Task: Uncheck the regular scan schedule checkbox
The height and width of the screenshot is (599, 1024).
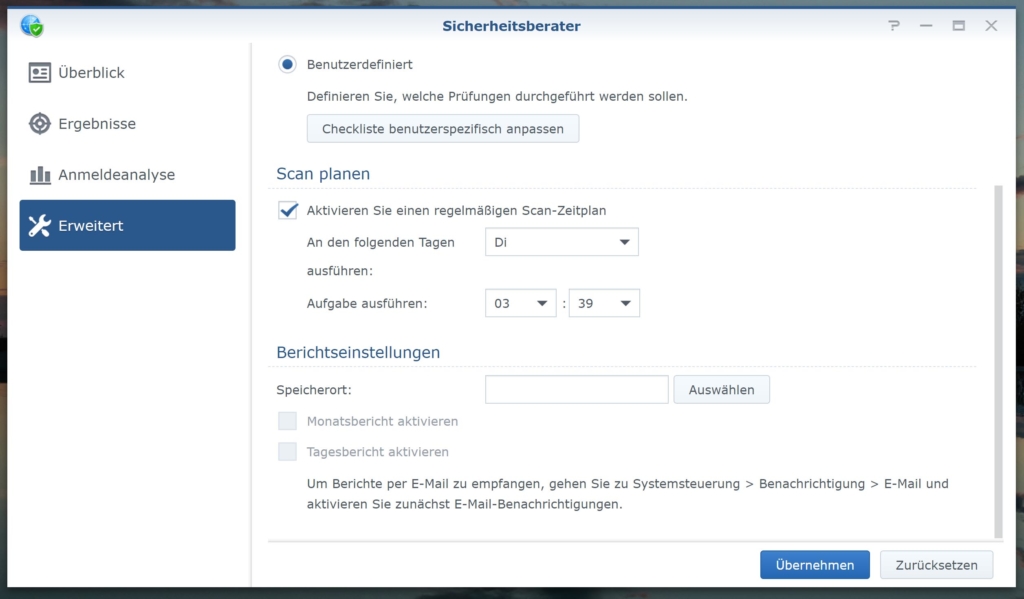Action: coord(288,210)
